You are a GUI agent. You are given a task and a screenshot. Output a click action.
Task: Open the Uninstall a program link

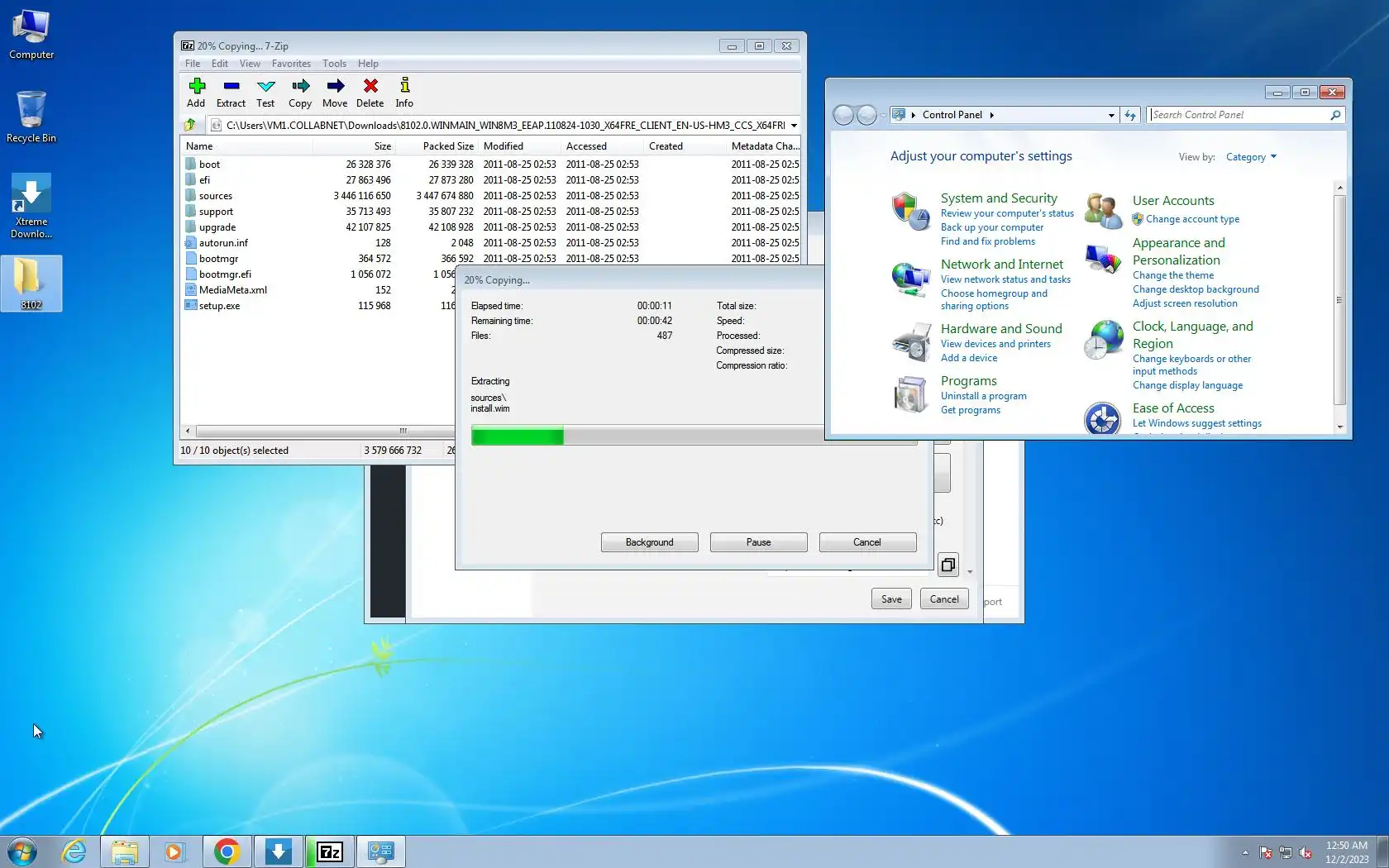click(984, 396)
